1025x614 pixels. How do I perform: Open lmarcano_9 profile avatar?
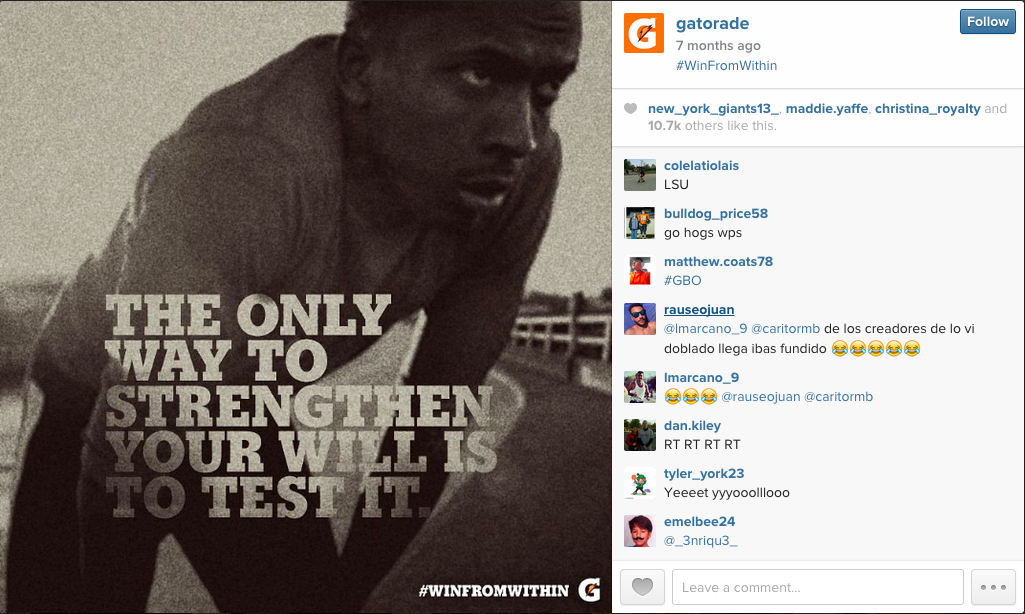(639, 386)
